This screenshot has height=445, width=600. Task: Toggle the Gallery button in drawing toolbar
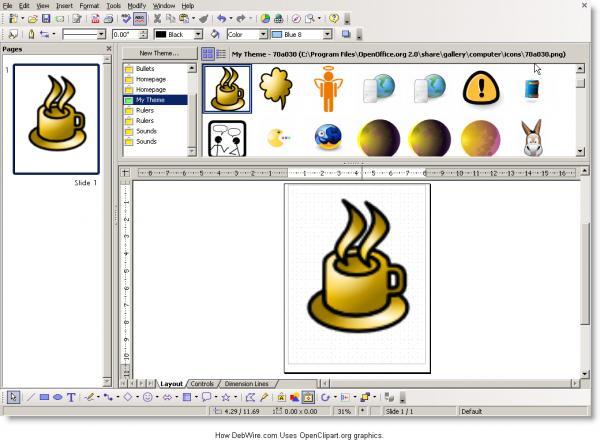click(x=309, y=397)
